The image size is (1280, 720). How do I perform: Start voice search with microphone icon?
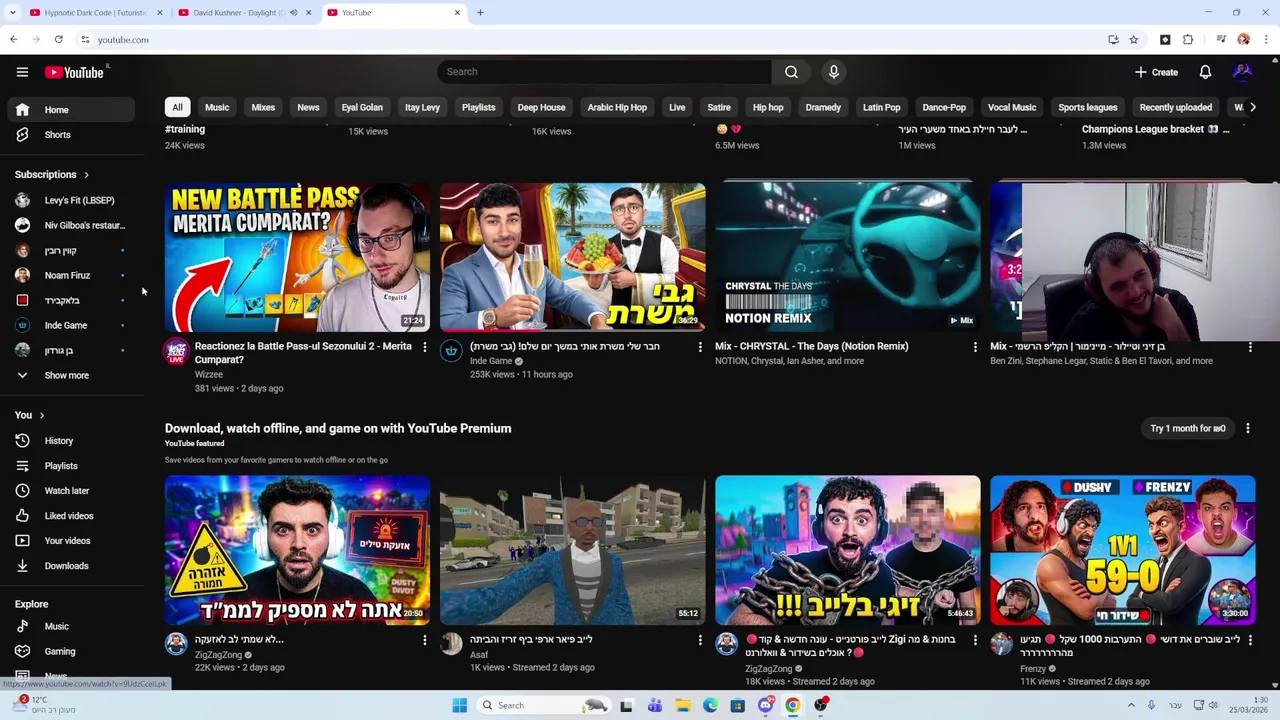coord(833,72)
